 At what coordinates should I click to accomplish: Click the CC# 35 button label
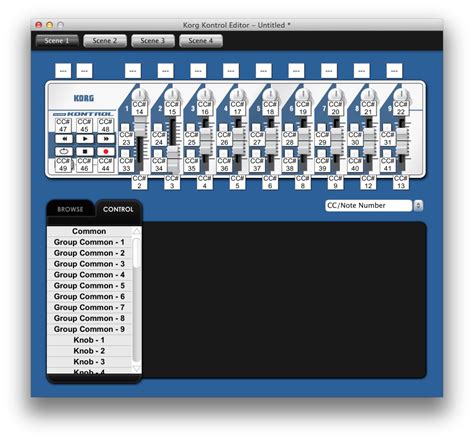coord(191,165)
